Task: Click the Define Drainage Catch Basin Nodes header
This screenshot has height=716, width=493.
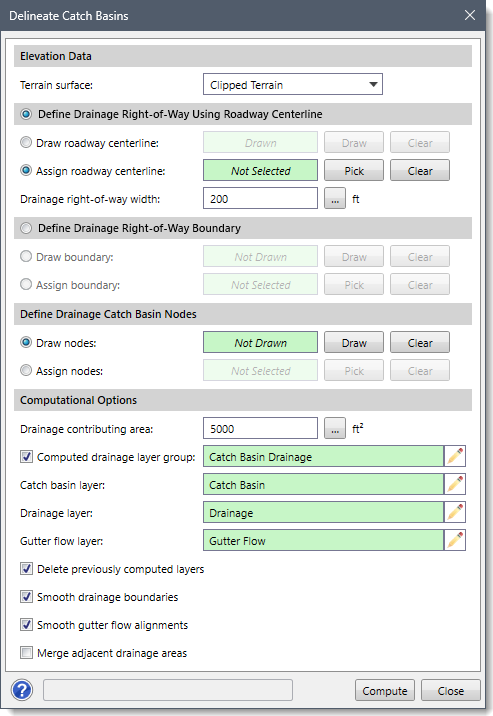Action: pyautogui.click(x=243, y=314)
